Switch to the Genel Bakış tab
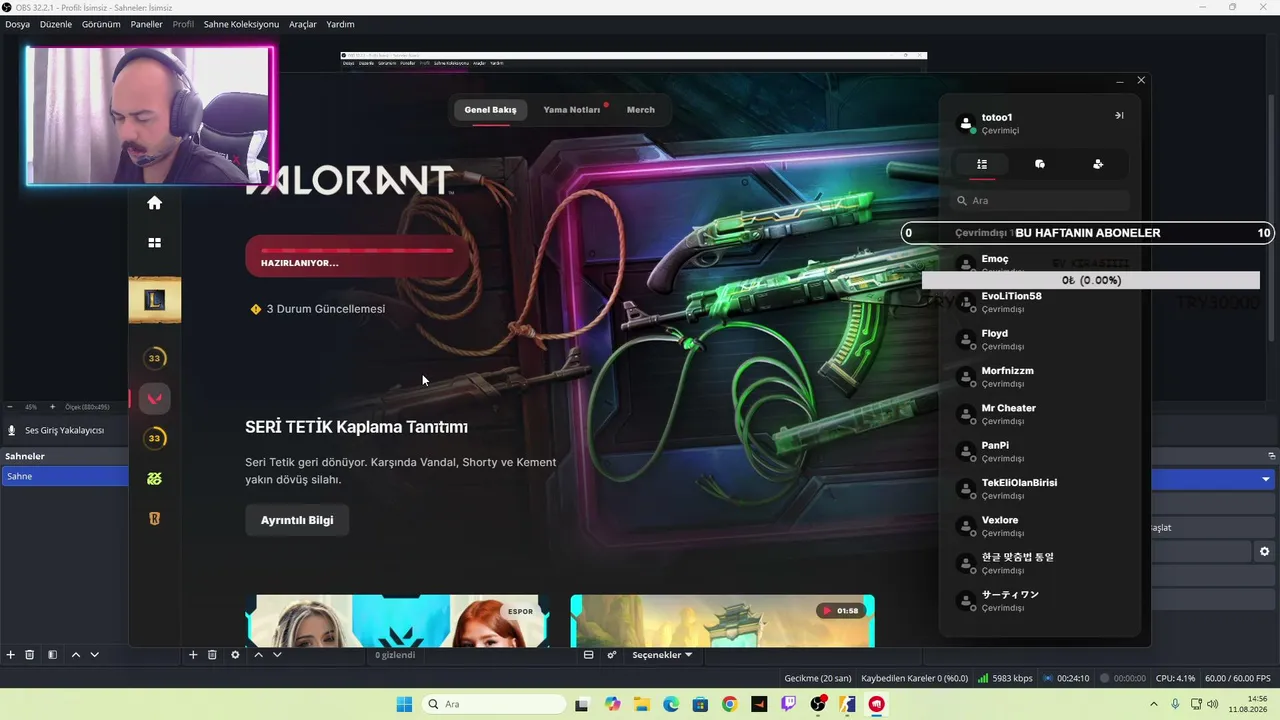The width and height of the screenshot is (1280, 720). pos(490,109)
